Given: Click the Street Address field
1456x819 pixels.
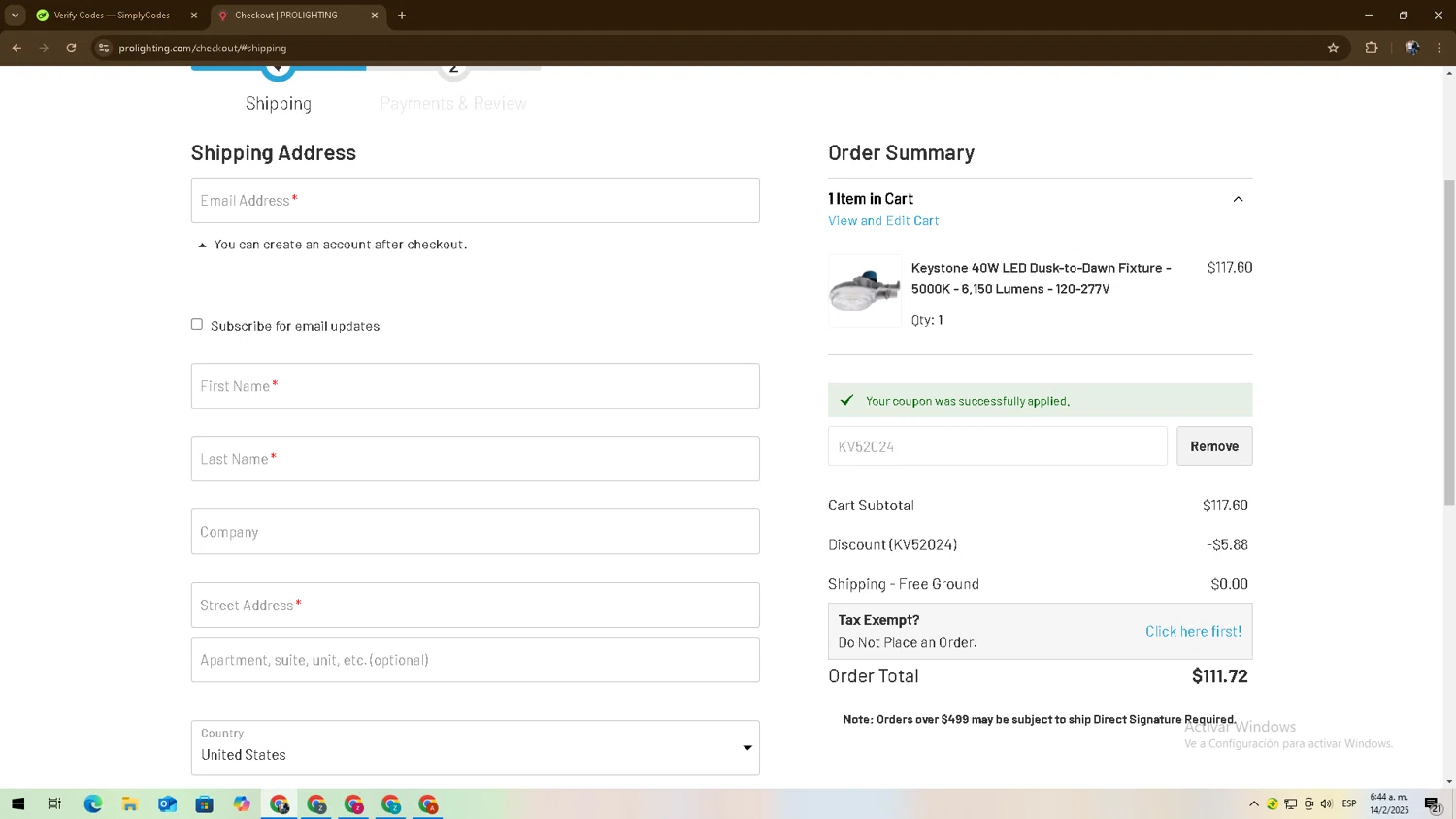Looking at the screenshot, I should pyautogui.click(x=476, y=606).
